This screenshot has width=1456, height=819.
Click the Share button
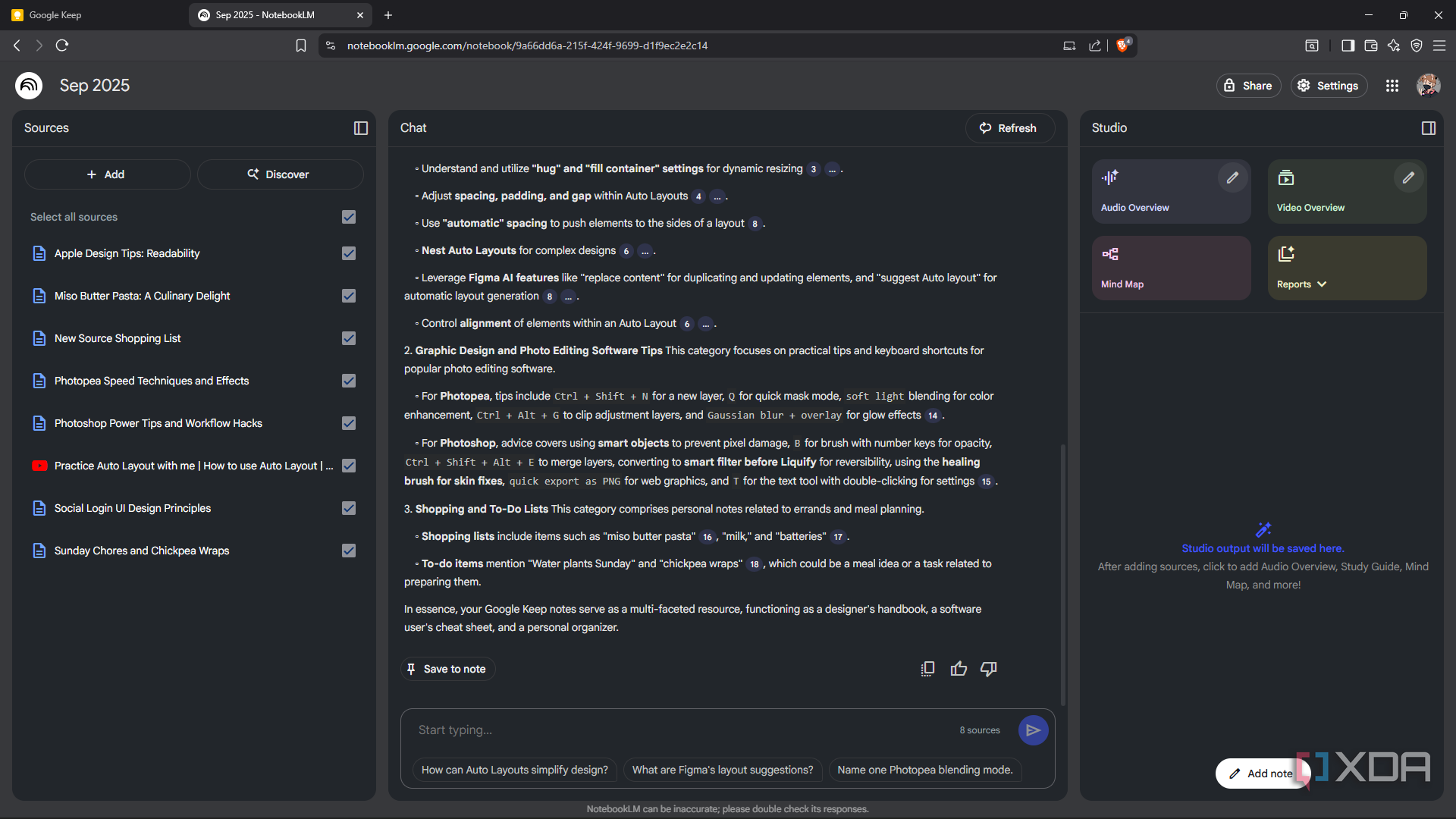(1248, 86)
